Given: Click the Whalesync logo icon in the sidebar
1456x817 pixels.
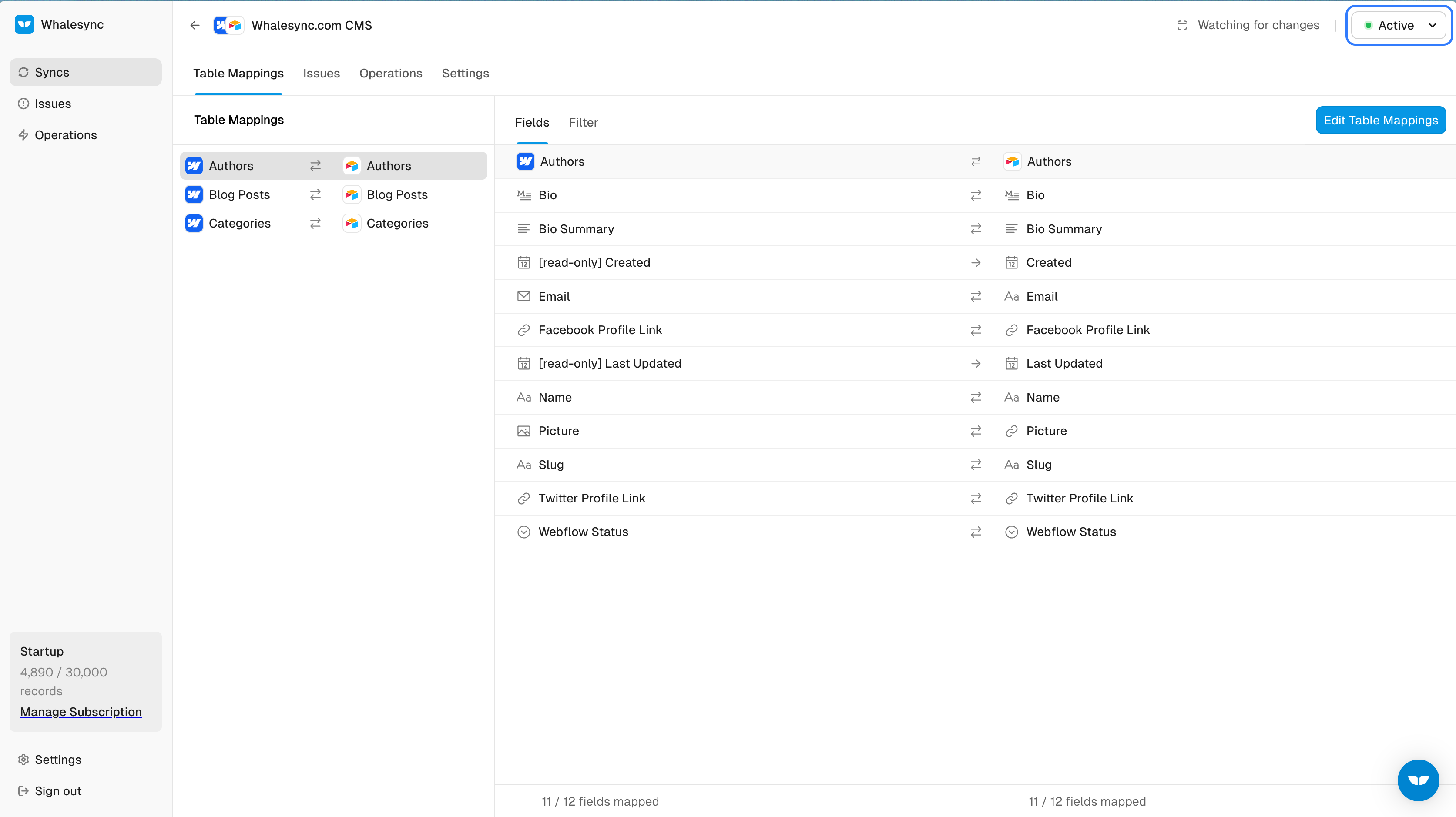Looking at the screenshot, I should coord(24,24).
